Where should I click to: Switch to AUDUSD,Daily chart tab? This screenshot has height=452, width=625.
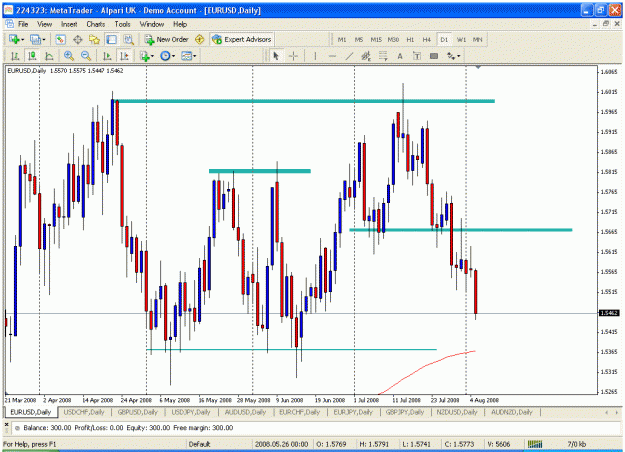tap(245, 412)
